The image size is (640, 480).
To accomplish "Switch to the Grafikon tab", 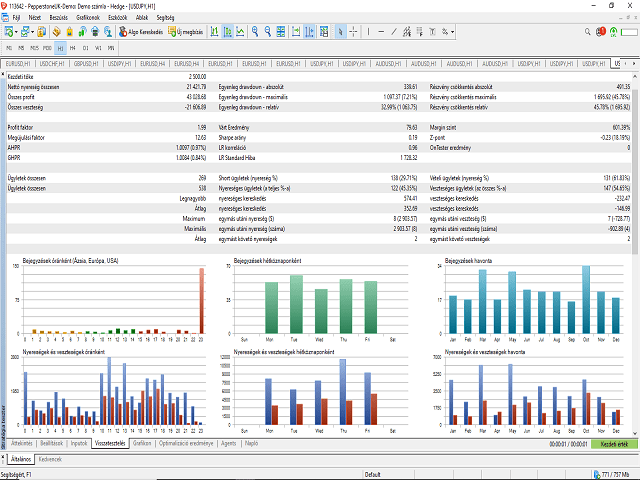I will point(141,441).
